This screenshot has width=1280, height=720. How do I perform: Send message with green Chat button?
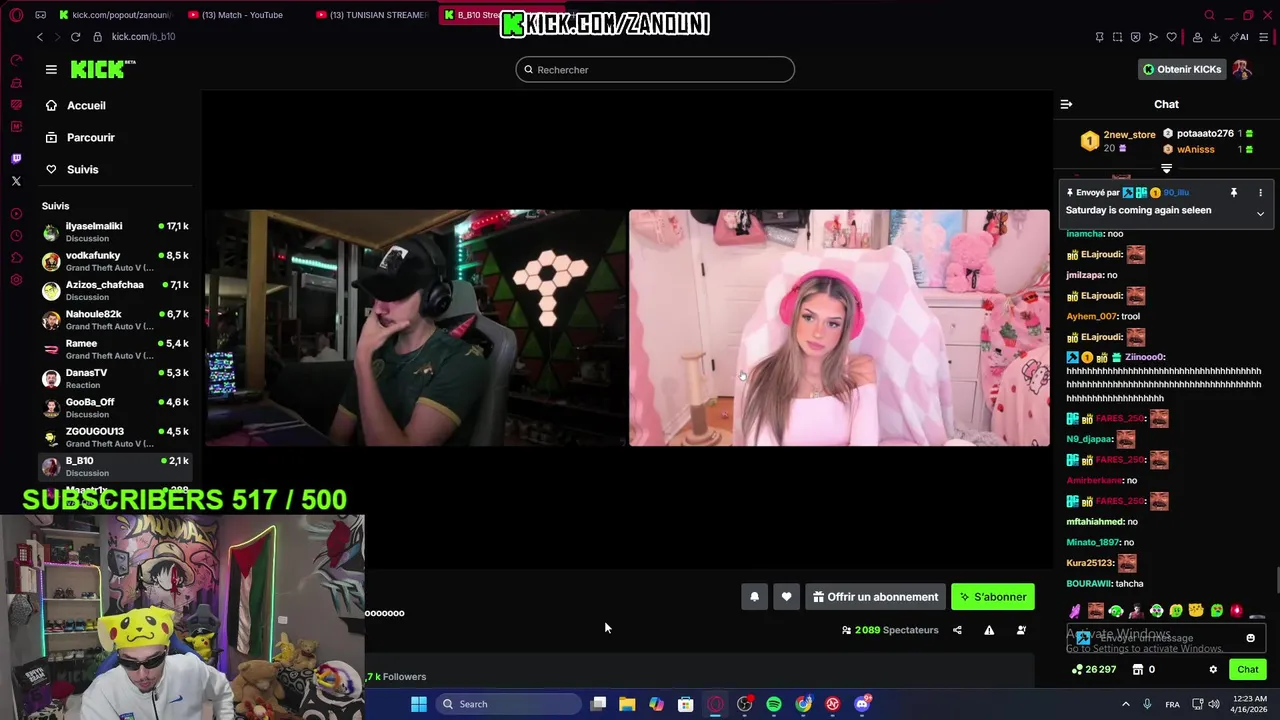[x=1247, y=670]
